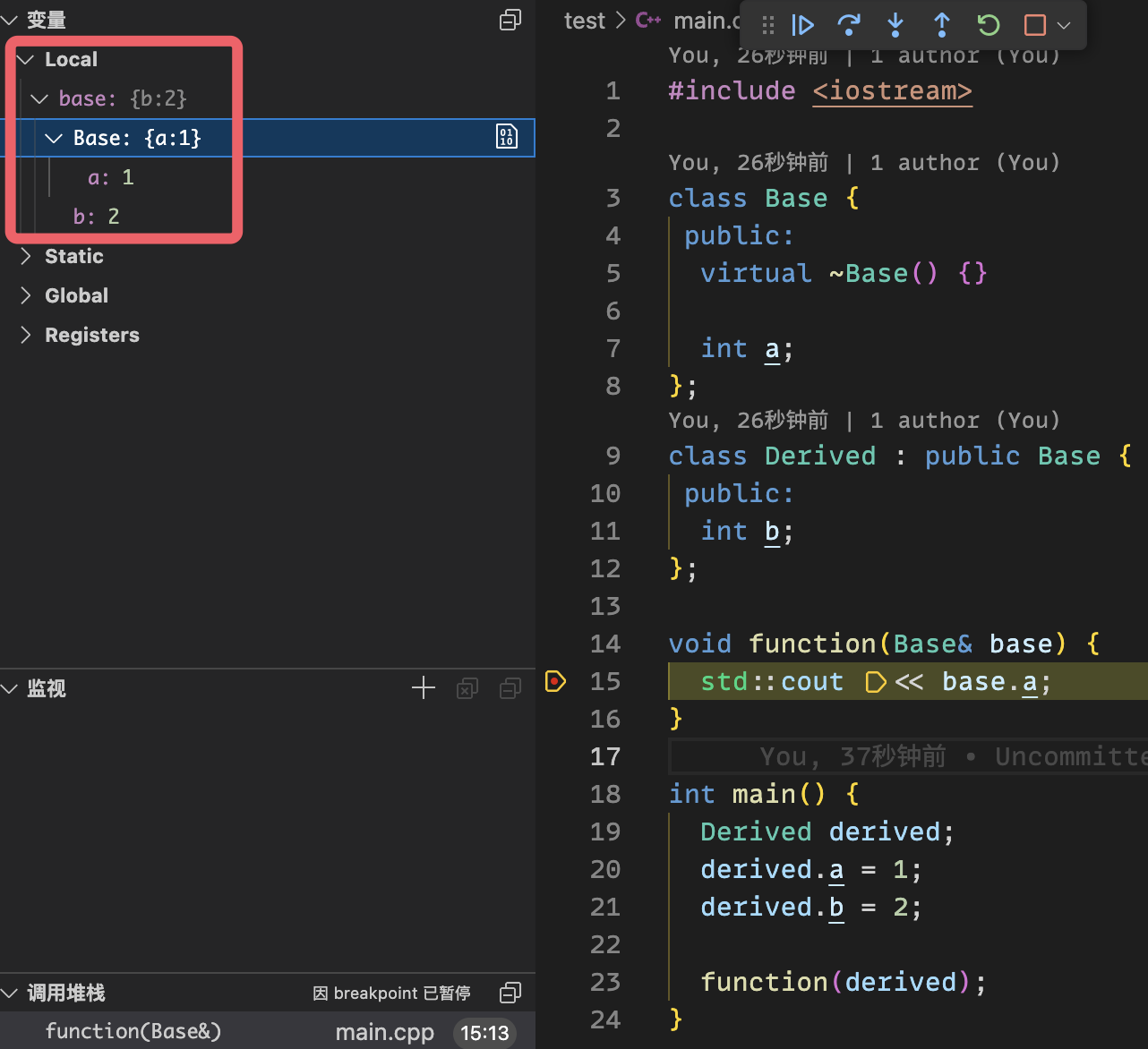Viewport: 1148px width, 1049px height.
Task: Collapse the 监视 section
Action: tap(9, 688)
